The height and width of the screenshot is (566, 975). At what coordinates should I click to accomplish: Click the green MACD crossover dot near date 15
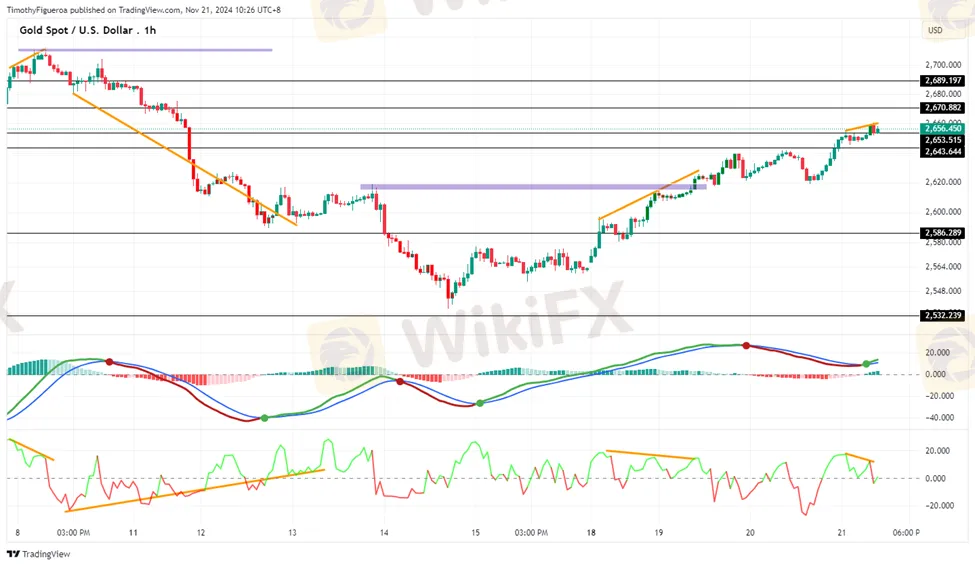click(480, 404)
